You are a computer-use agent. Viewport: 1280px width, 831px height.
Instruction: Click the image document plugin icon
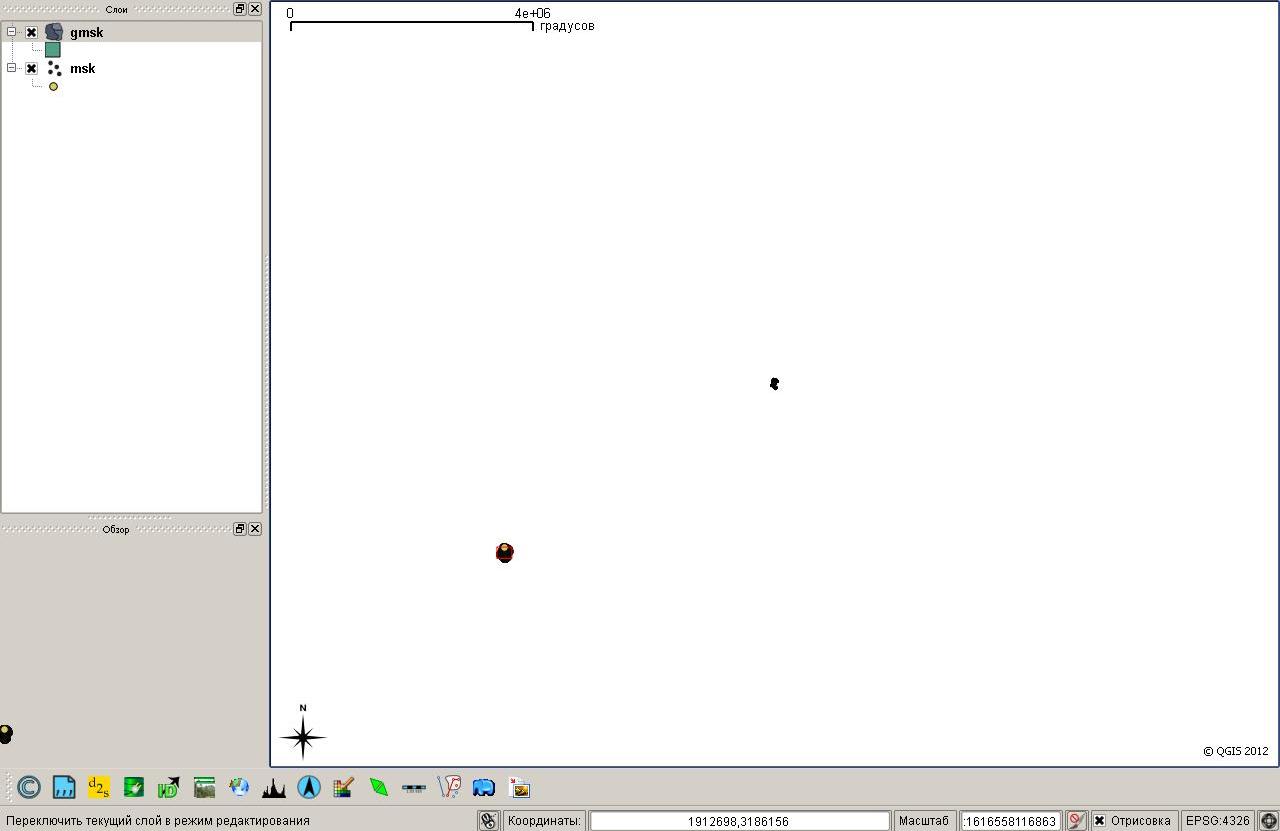[519, 788]
